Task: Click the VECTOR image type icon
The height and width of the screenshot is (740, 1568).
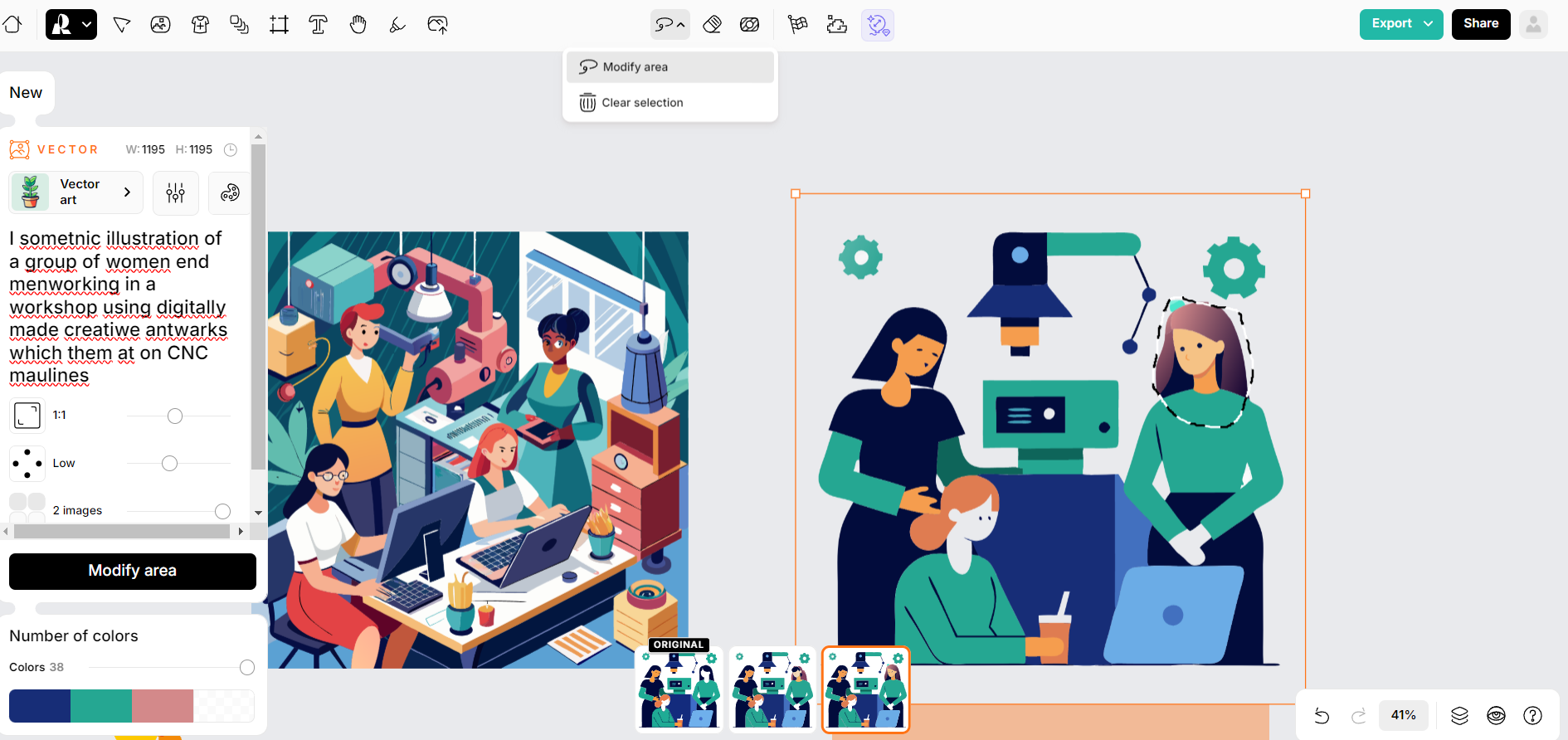Action: coord(20,149)
